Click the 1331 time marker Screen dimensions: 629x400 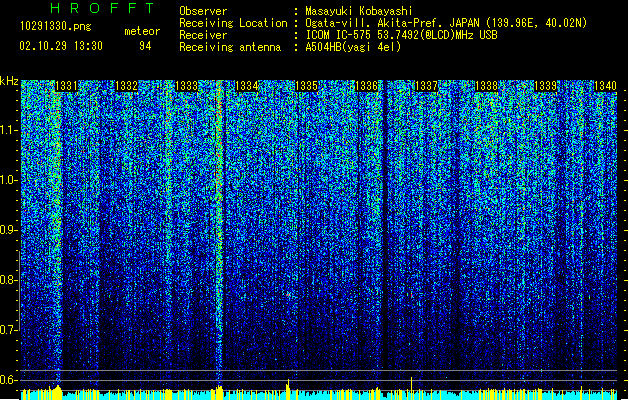[x=66, y=86]
